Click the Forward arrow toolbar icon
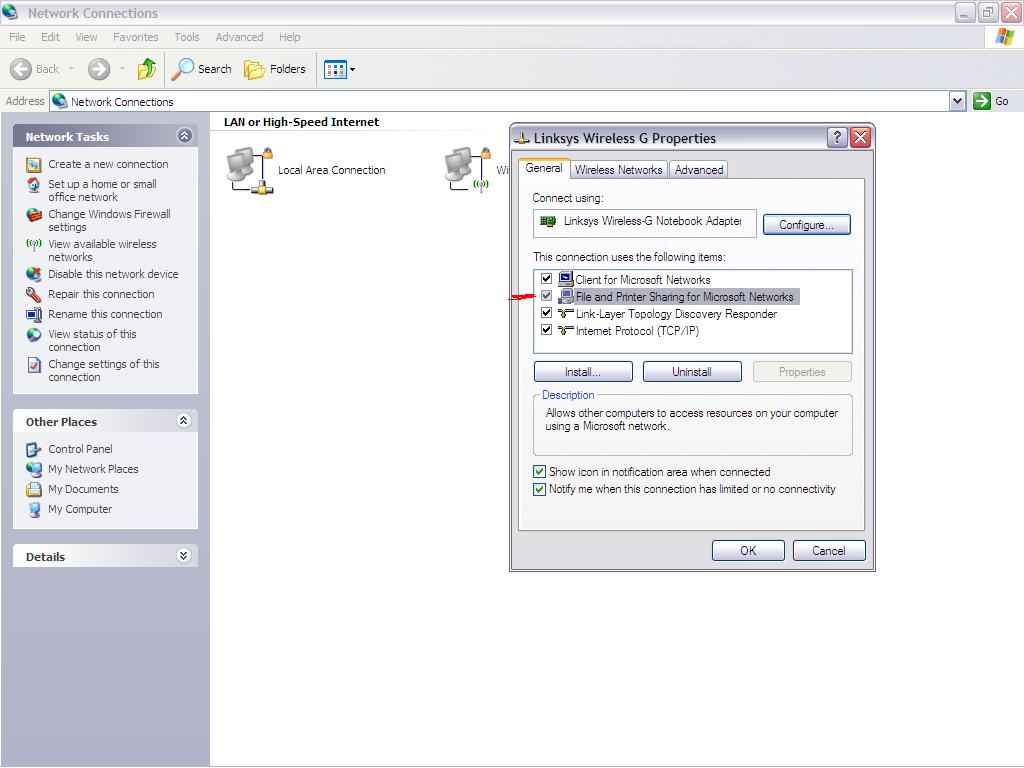 click(99, 69)
